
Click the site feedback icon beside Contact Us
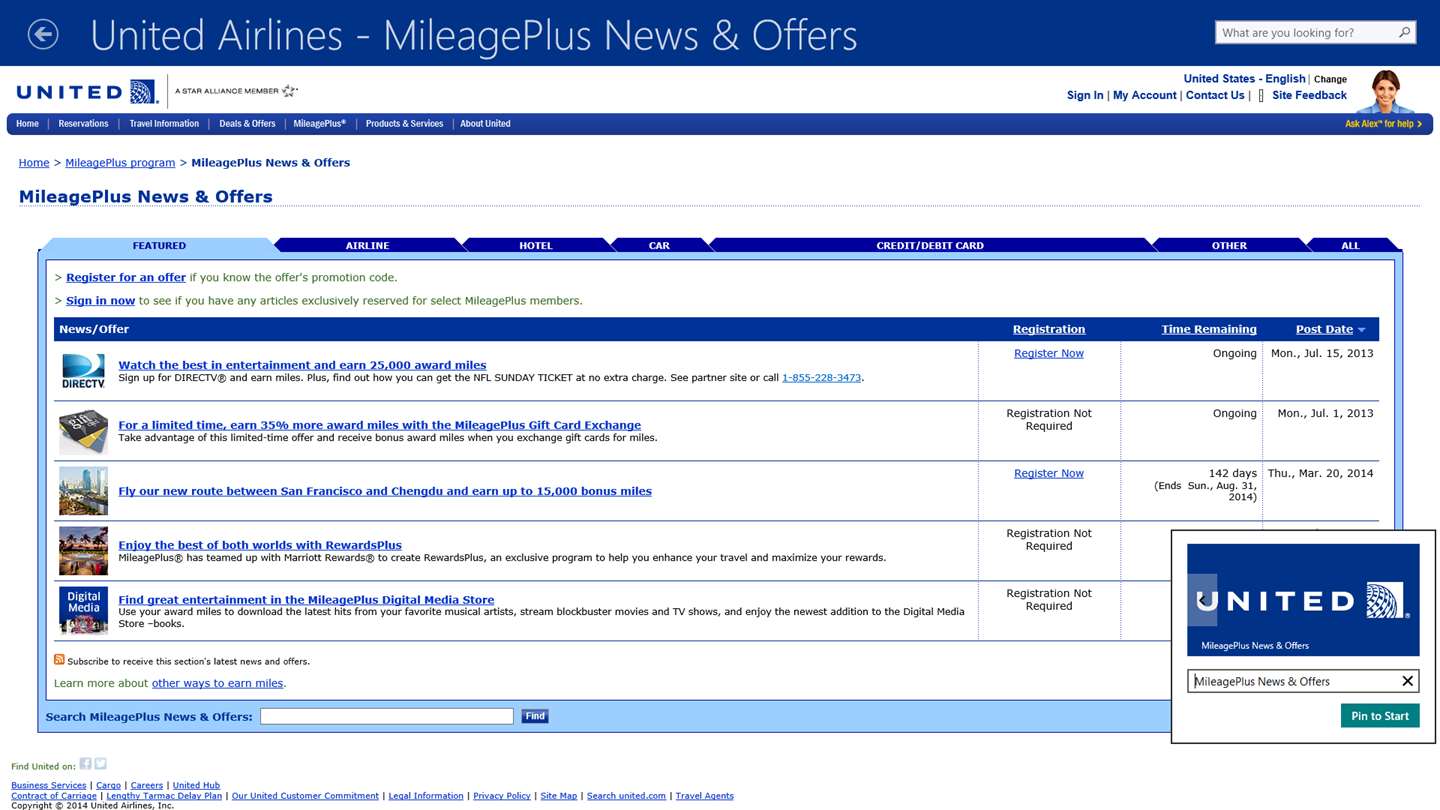[x=1261, y=96]
